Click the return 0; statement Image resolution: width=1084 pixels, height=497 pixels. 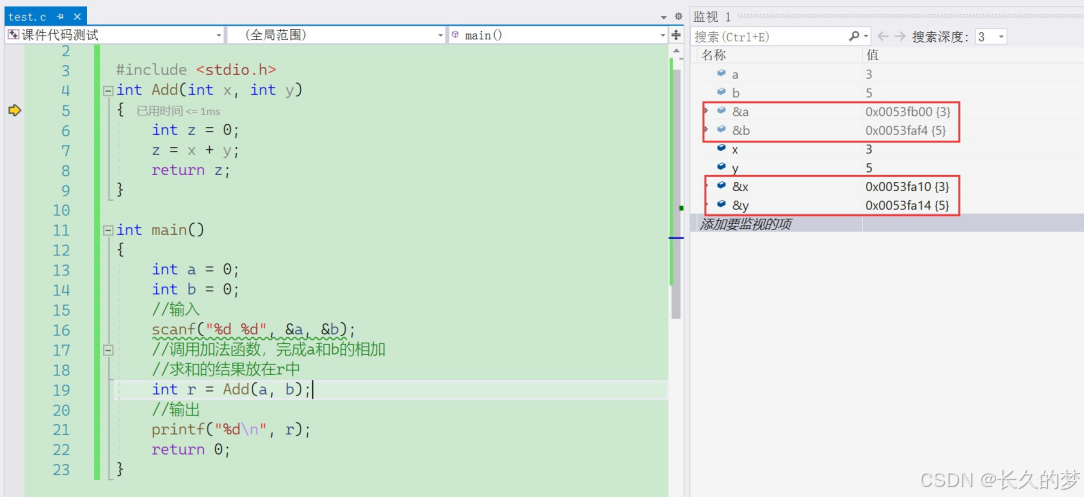191,450
